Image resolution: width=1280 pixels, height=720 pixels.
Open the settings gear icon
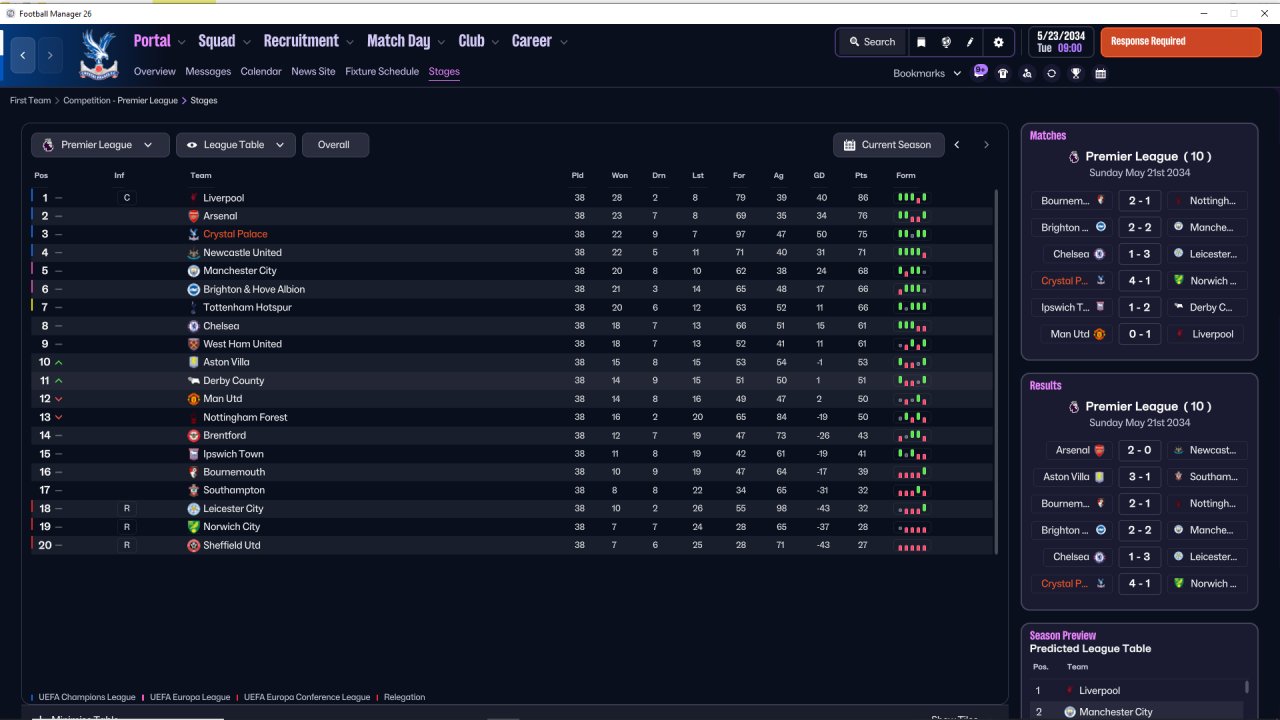(x=998, y=42)
